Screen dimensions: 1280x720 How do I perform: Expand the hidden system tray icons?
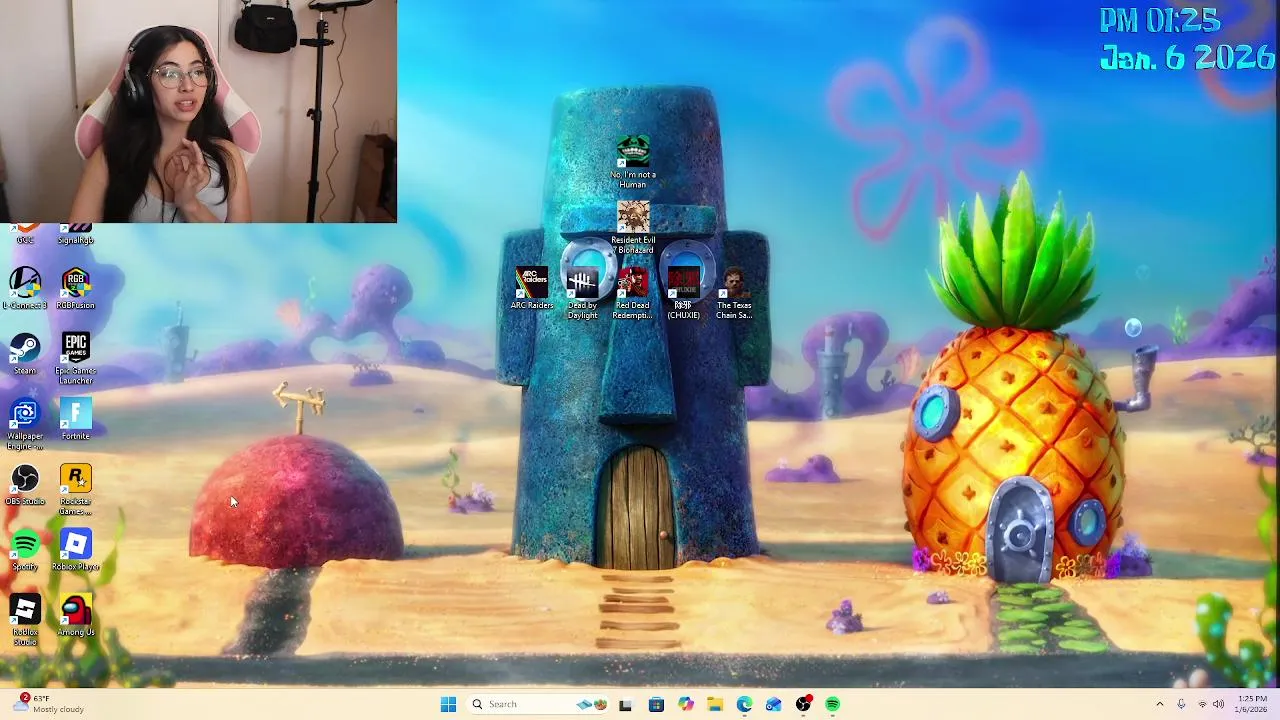pos(1160,704)
